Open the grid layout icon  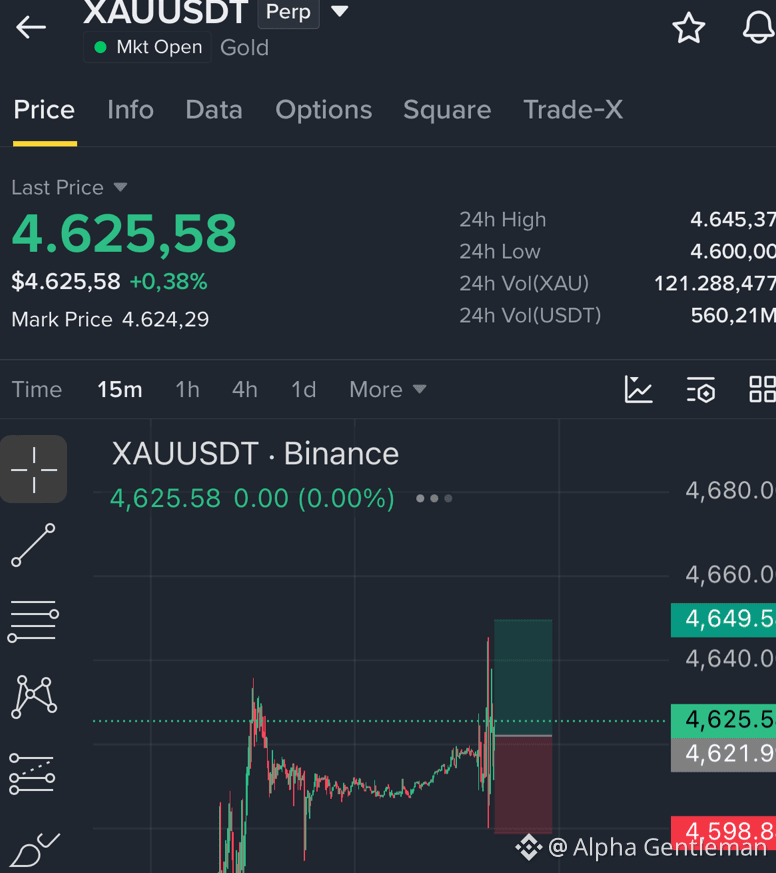pos(763,389)
